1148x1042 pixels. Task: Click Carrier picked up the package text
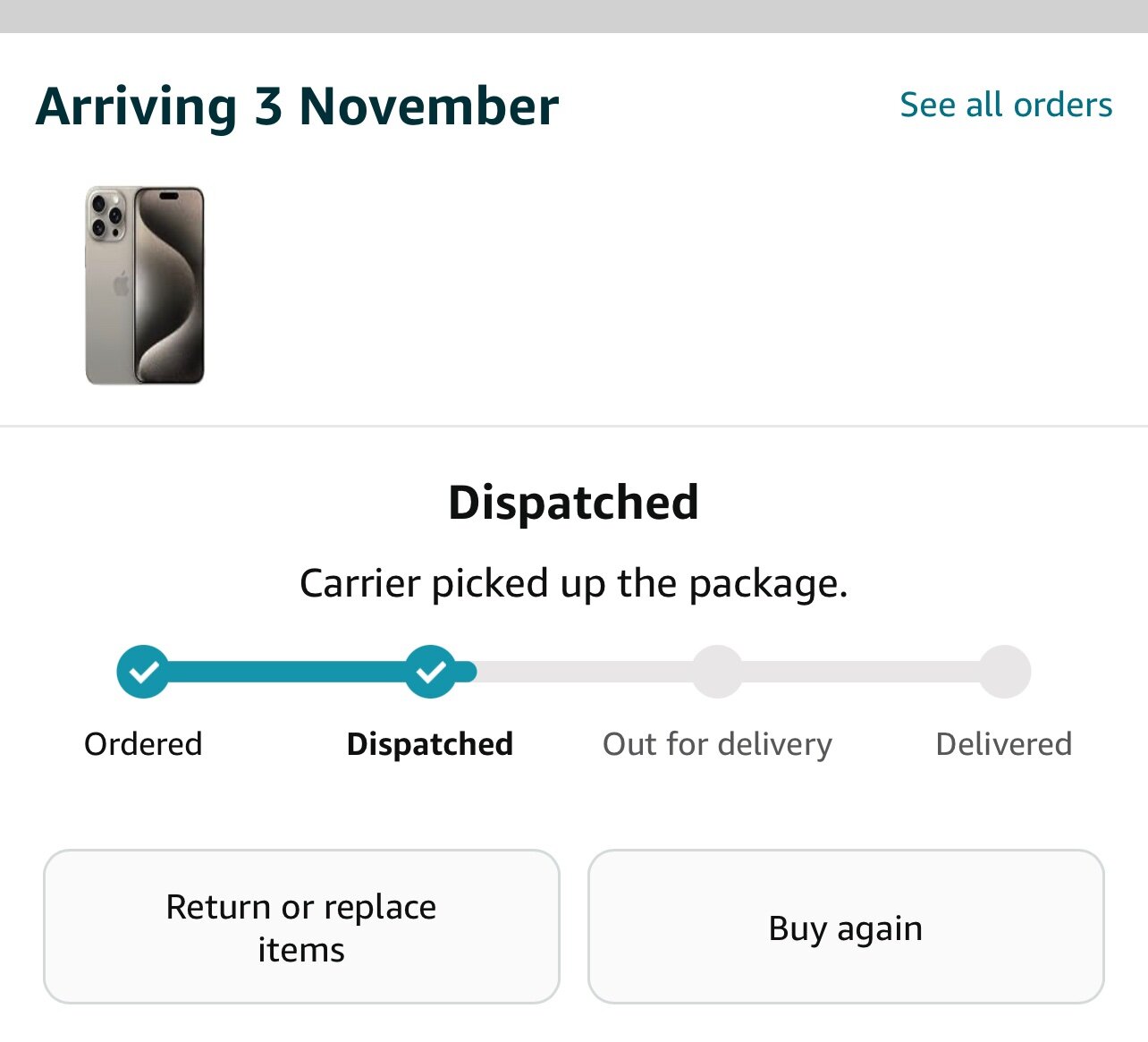pyautogui.click(x=573, y=584)
